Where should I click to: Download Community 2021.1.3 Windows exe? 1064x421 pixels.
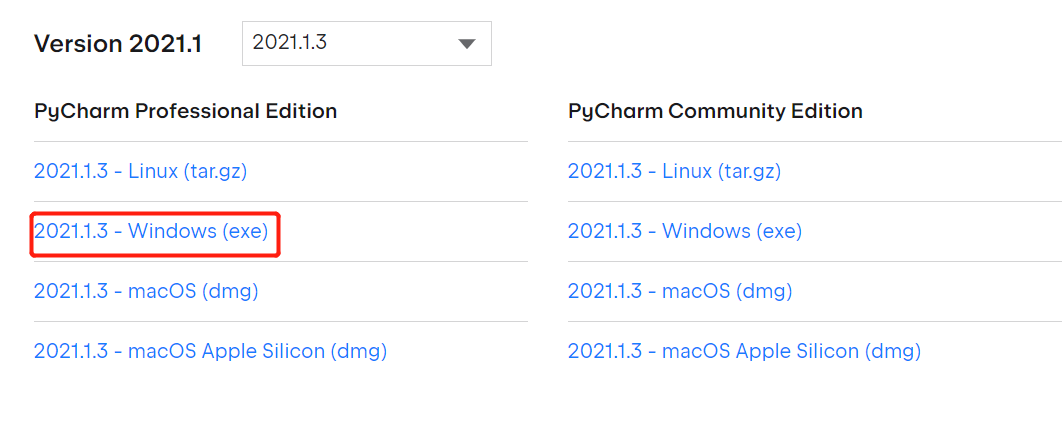[x=685, y=231]
